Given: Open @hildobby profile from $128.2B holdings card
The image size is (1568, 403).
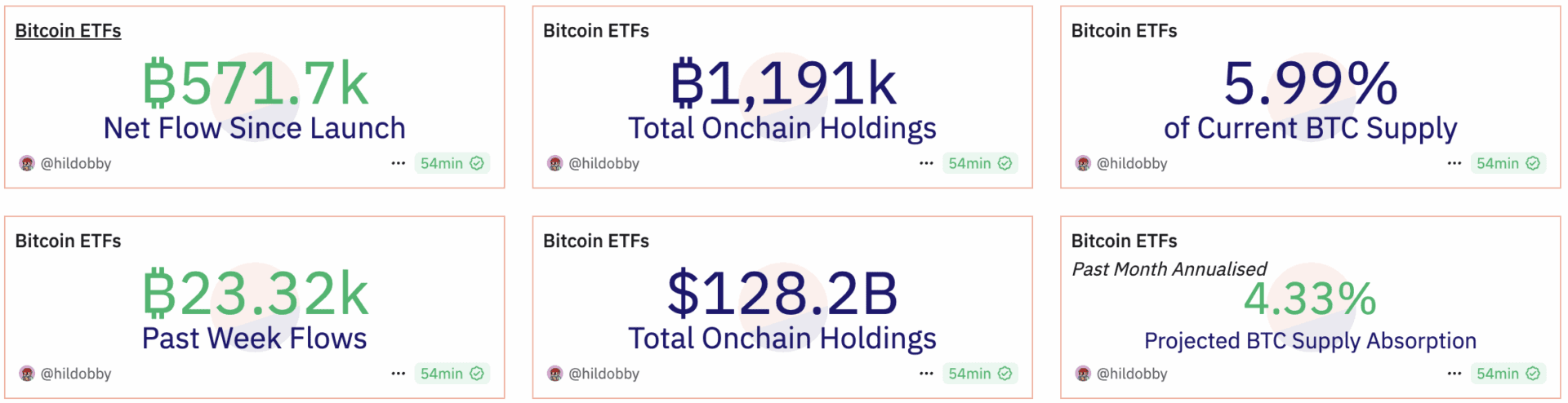Looking at the screenshot, I should point(604,374).
